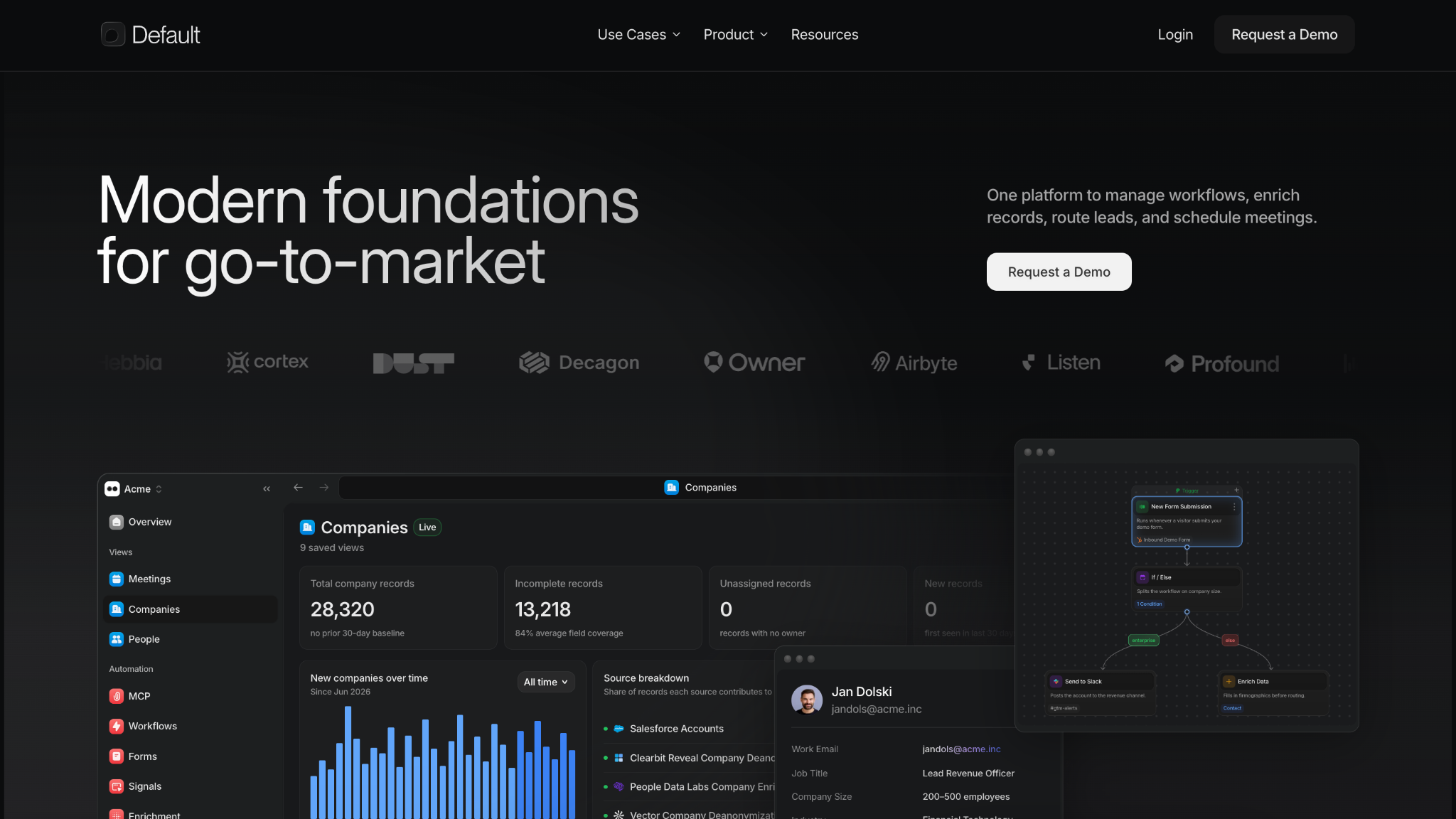Click the Enrich Data node icon
Image resolution: width=1456 pixels, height=819 pixels.
coord(1228,681)
